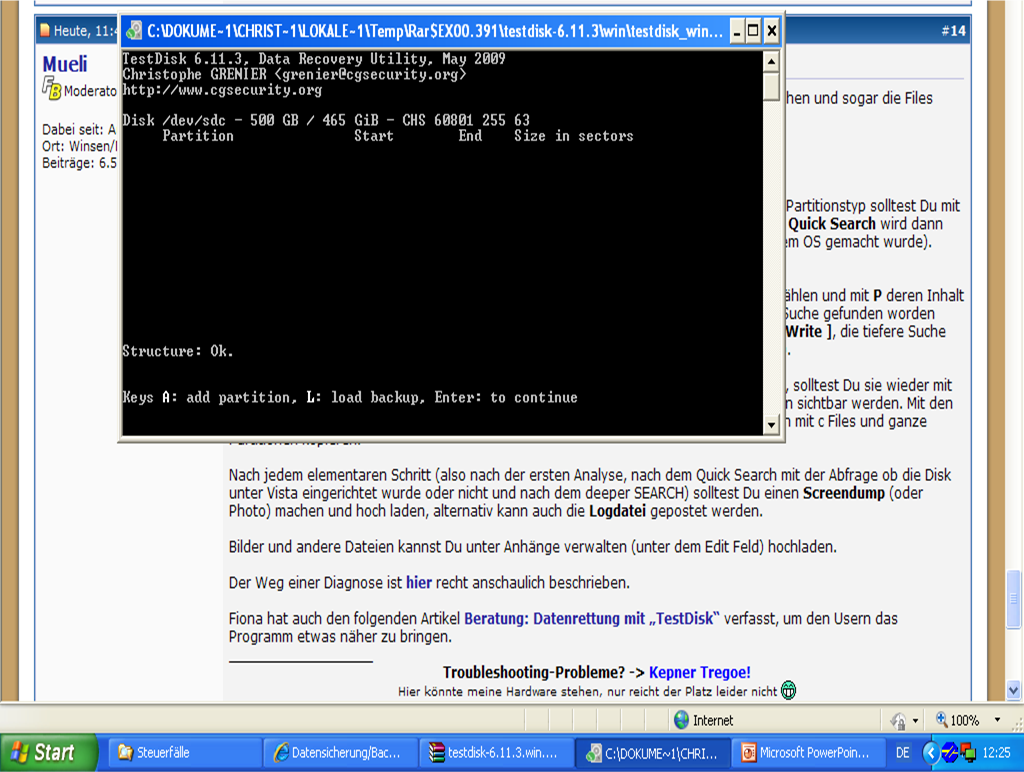Viewport: 1024px width, 772px height.
Task: Click the WinRAR books icon on testdisk taskbar button
Action: [x=436, y=752]
